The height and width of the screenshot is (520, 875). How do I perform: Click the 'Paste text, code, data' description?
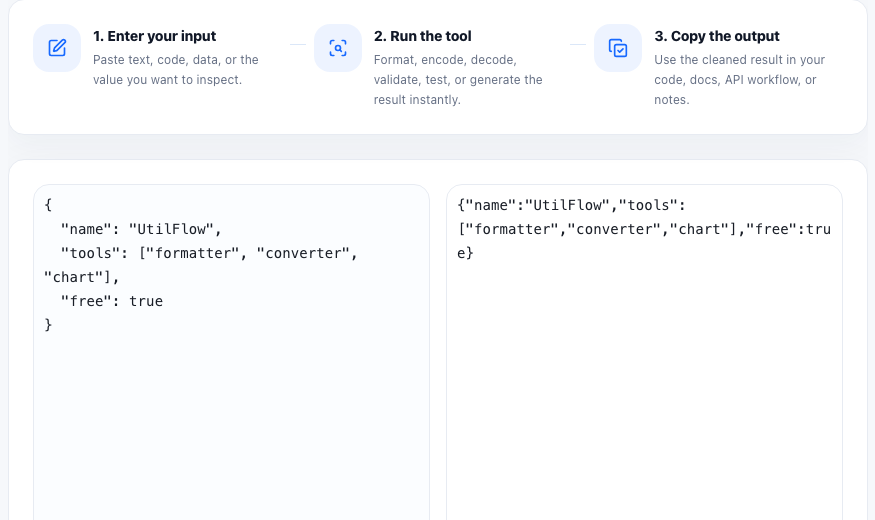pos(176,70)
